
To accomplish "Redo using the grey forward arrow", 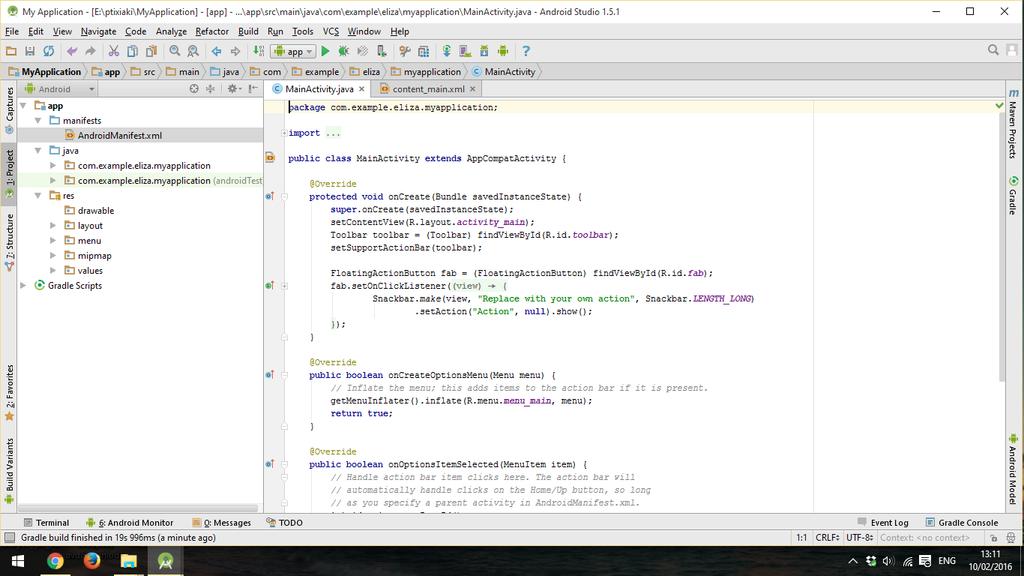I will click(90, 51).
